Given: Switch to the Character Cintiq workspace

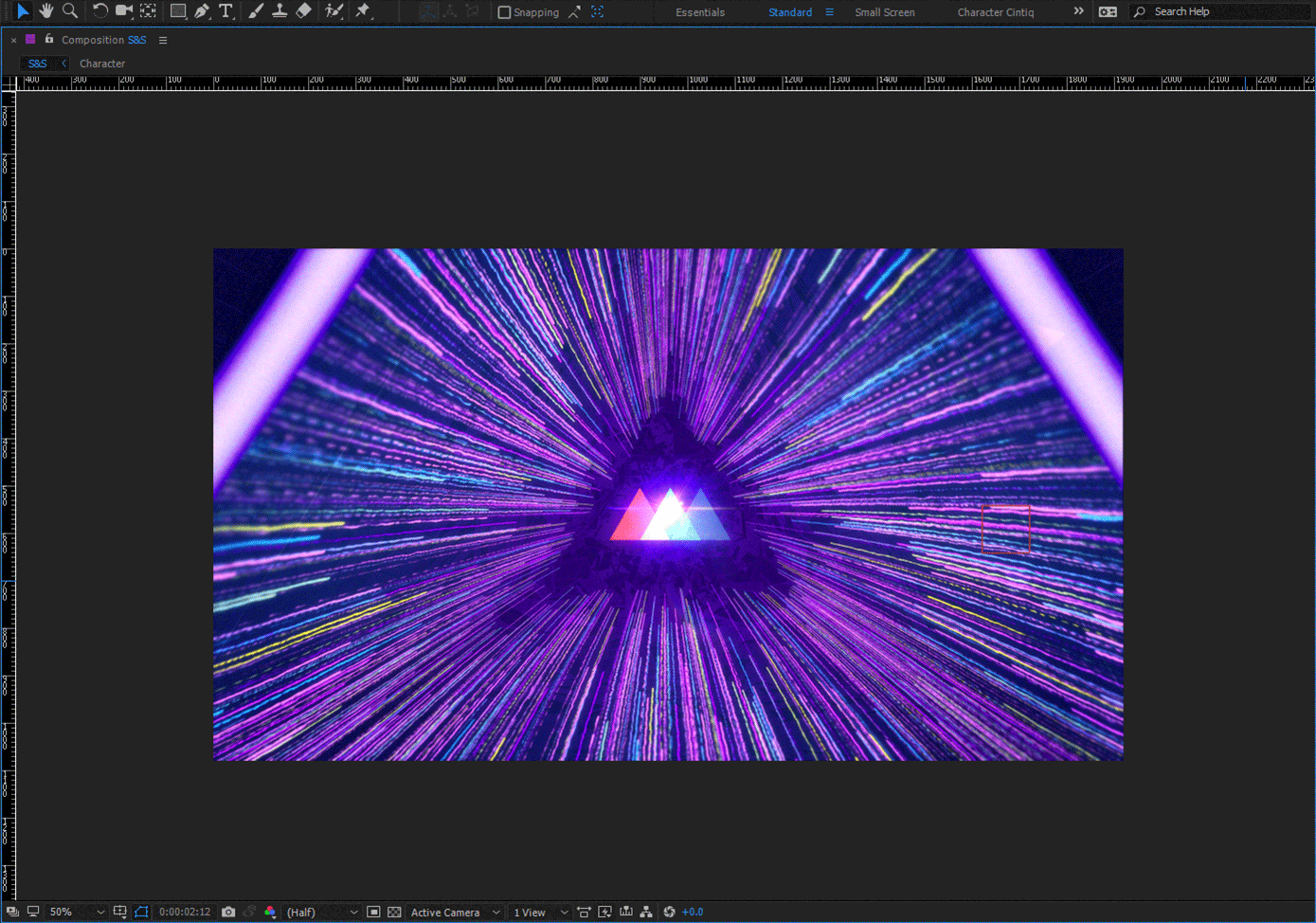Looking at the screenshot, I should [x=996, y=12].
